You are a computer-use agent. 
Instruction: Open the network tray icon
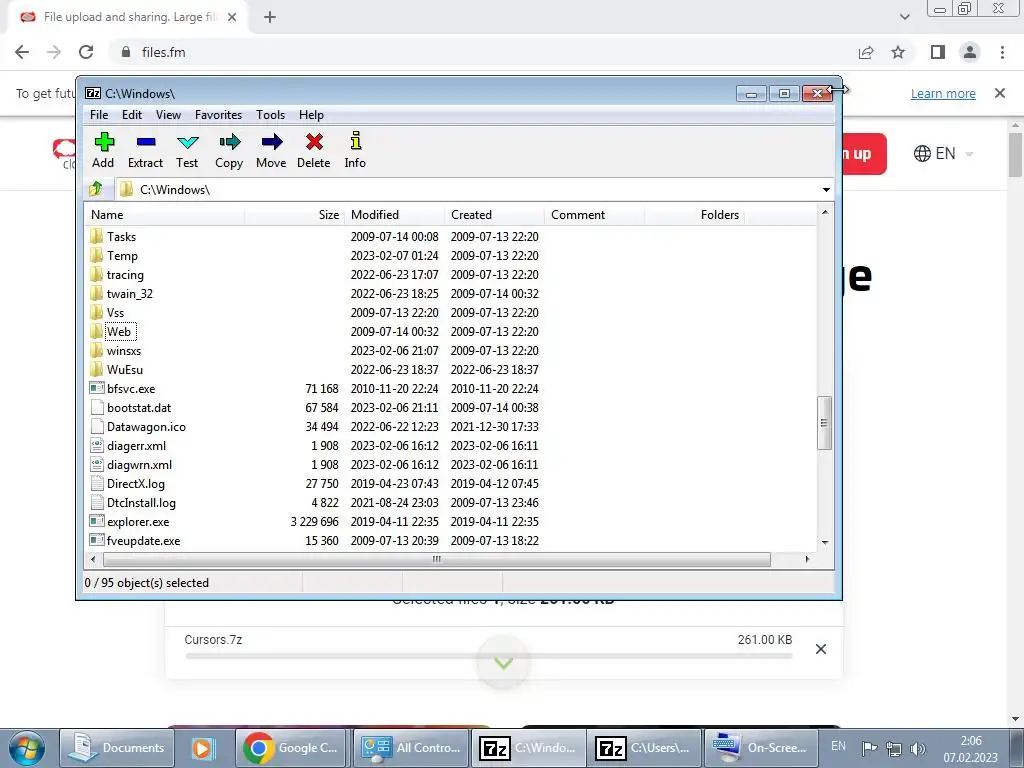[x=893, y=748]
